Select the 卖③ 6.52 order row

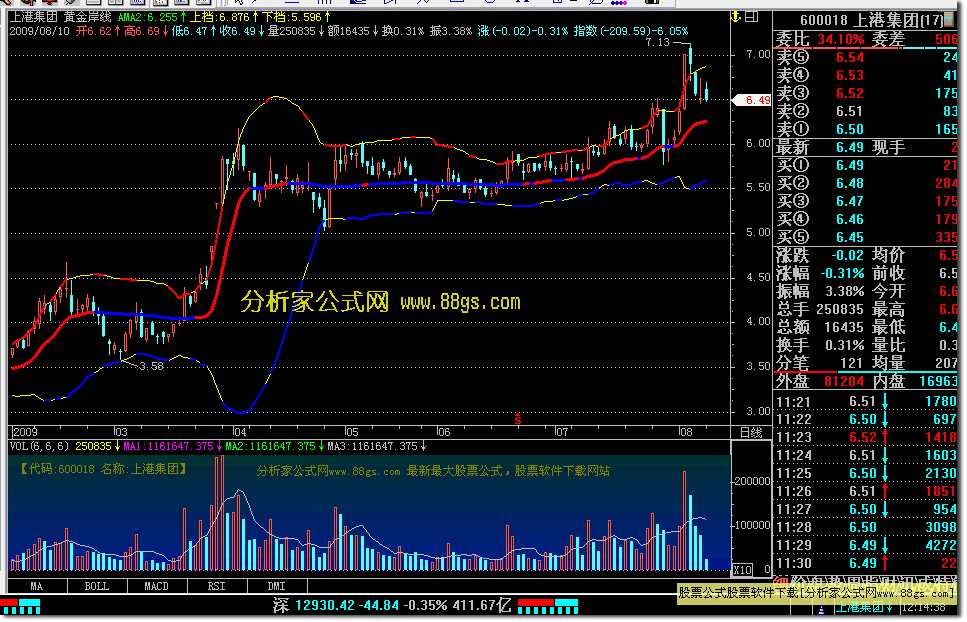coord(866,93)
